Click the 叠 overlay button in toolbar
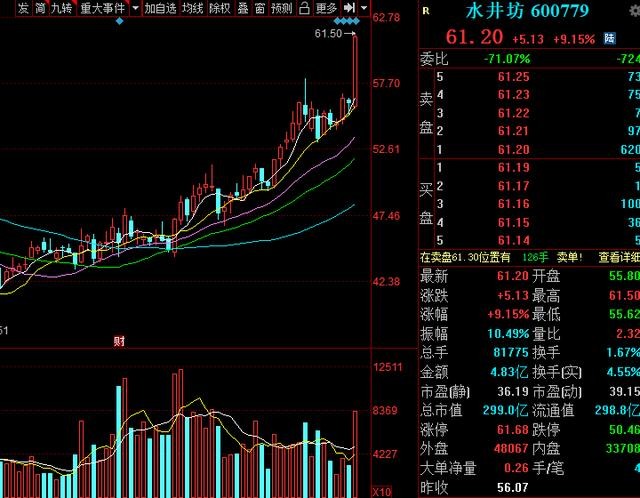The height and width of the screenshot is (498, 640). [242, 8]
